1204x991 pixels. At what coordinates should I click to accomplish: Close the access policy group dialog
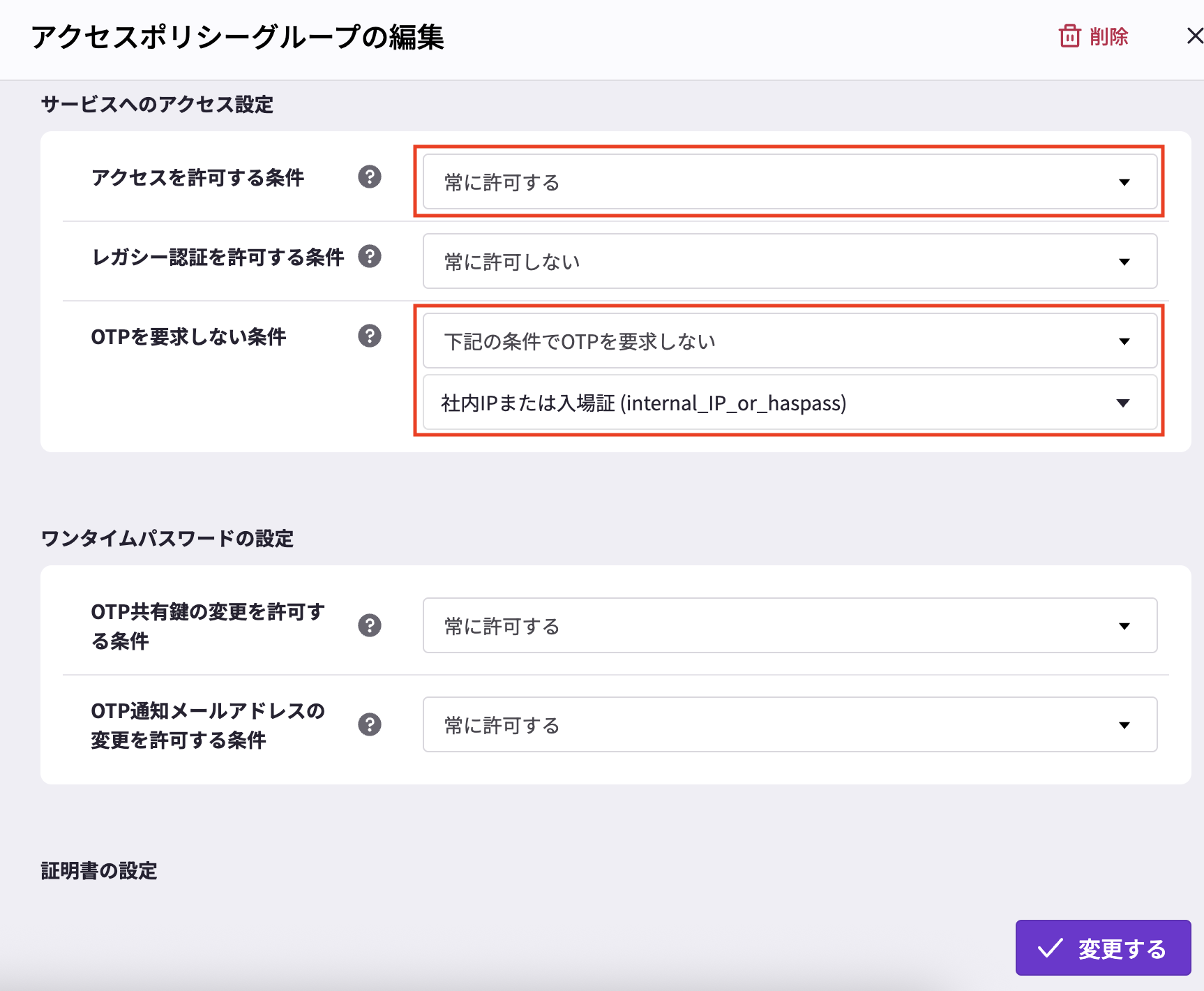(1195, 36)
